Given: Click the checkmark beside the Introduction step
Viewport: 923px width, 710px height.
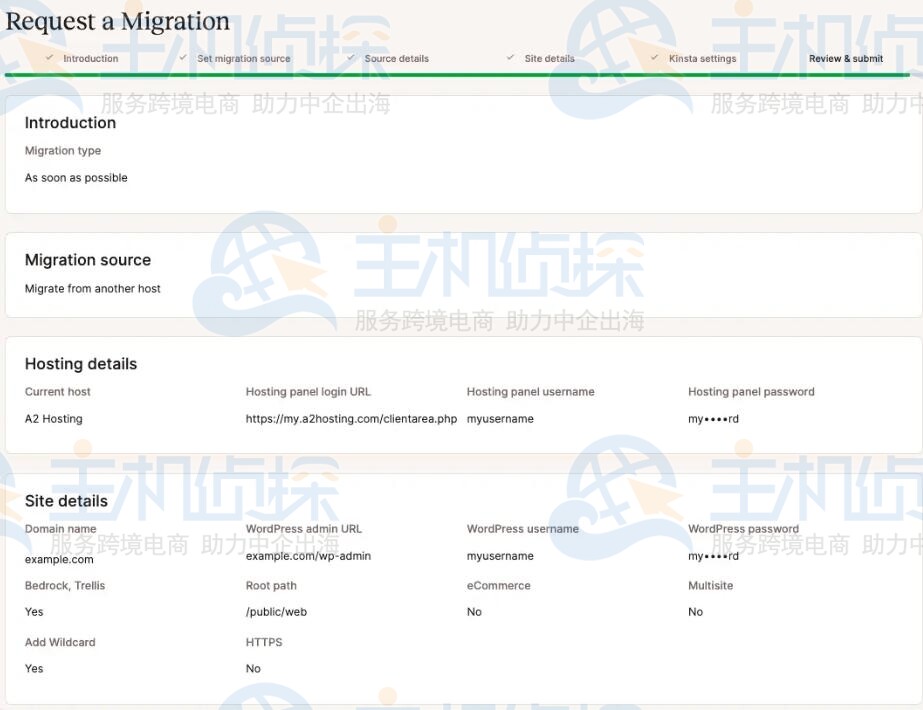Looking at the screenshot, I should click(x=49, y=58).
